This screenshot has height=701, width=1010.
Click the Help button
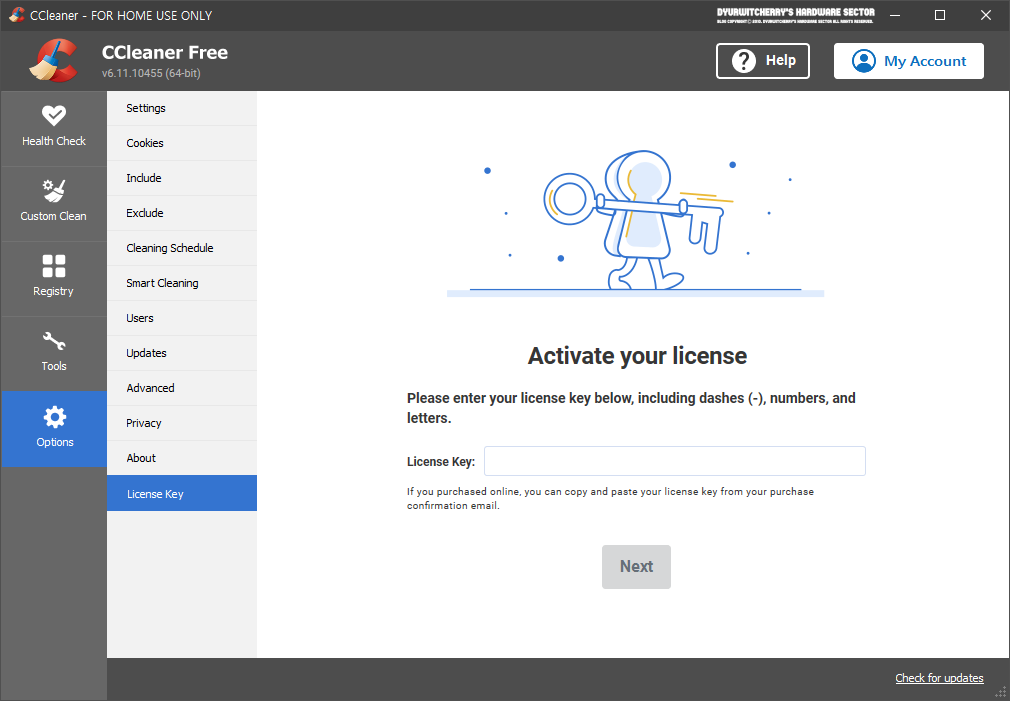pos(763,61)
